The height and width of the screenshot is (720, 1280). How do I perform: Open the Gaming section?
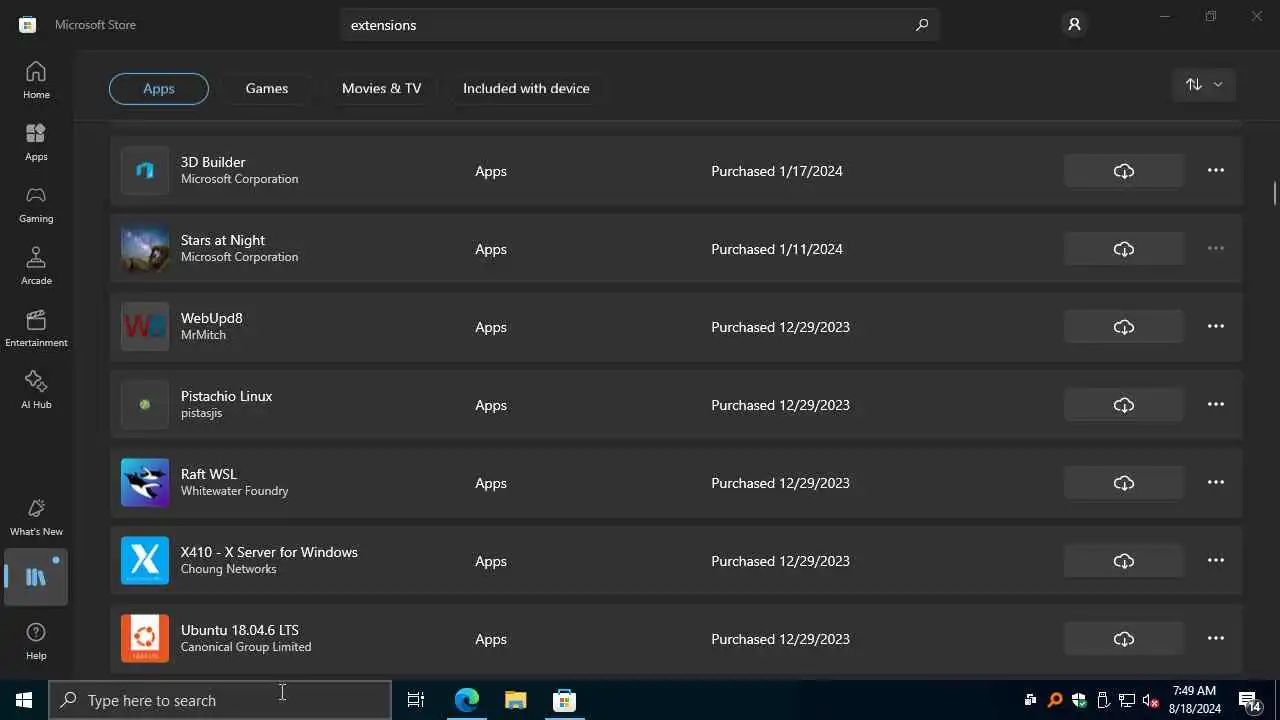[x=36, y=204]
